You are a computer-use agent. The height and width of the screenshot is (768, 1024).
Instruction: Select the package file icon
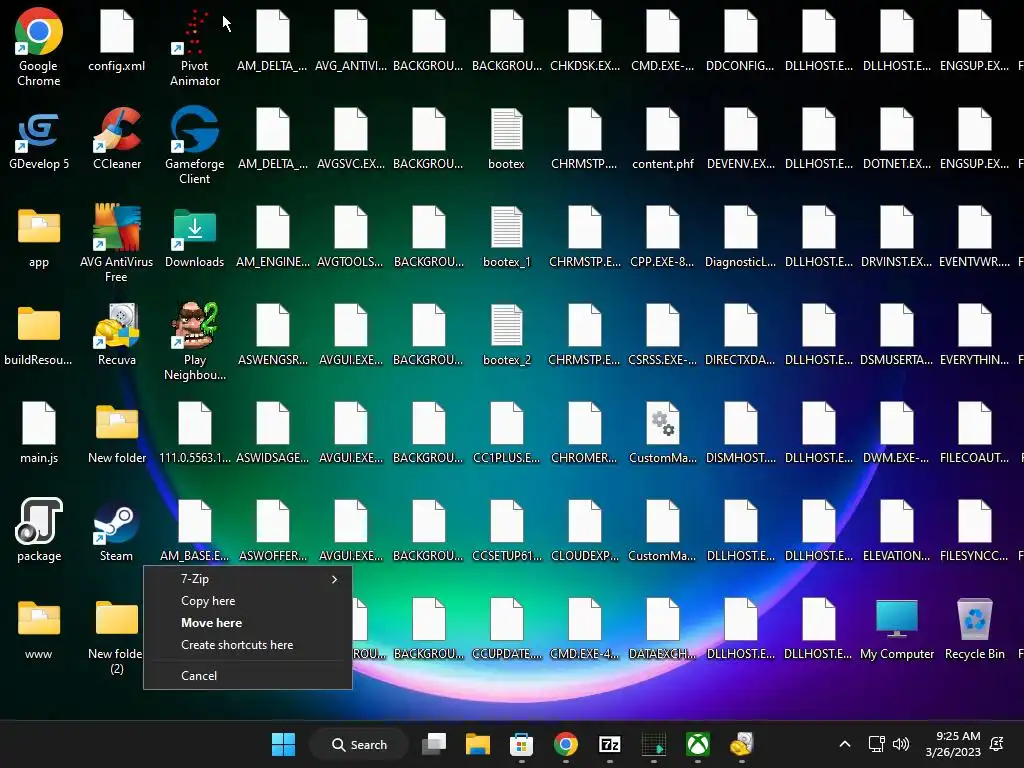[x=39, y=530]
